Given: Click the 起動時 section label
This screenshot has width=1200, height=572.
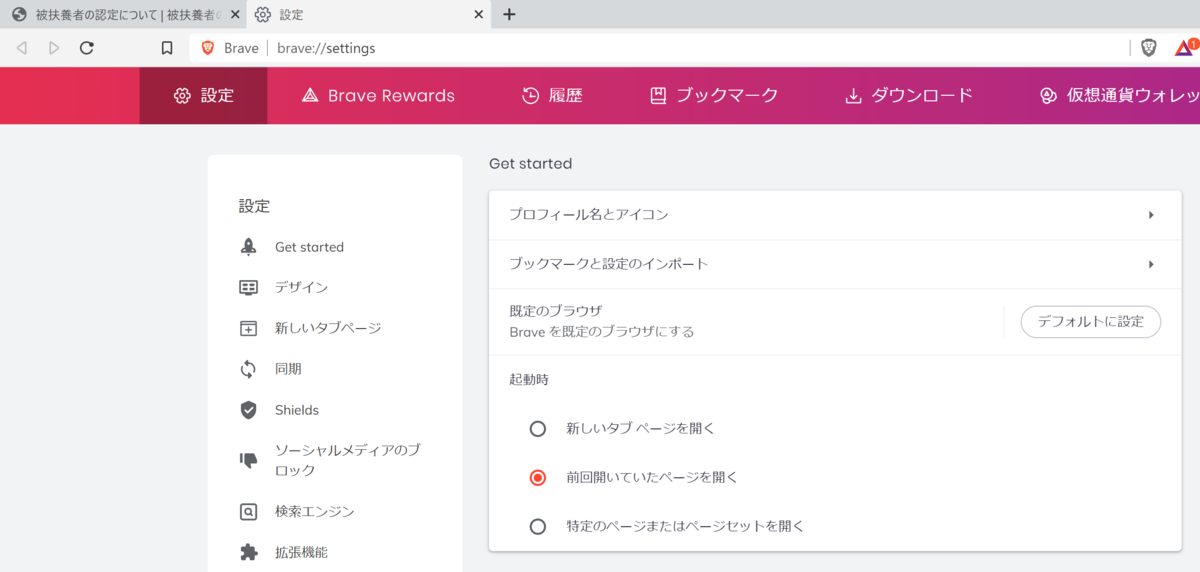Looking at the screenshot, I should pos(529,380).
